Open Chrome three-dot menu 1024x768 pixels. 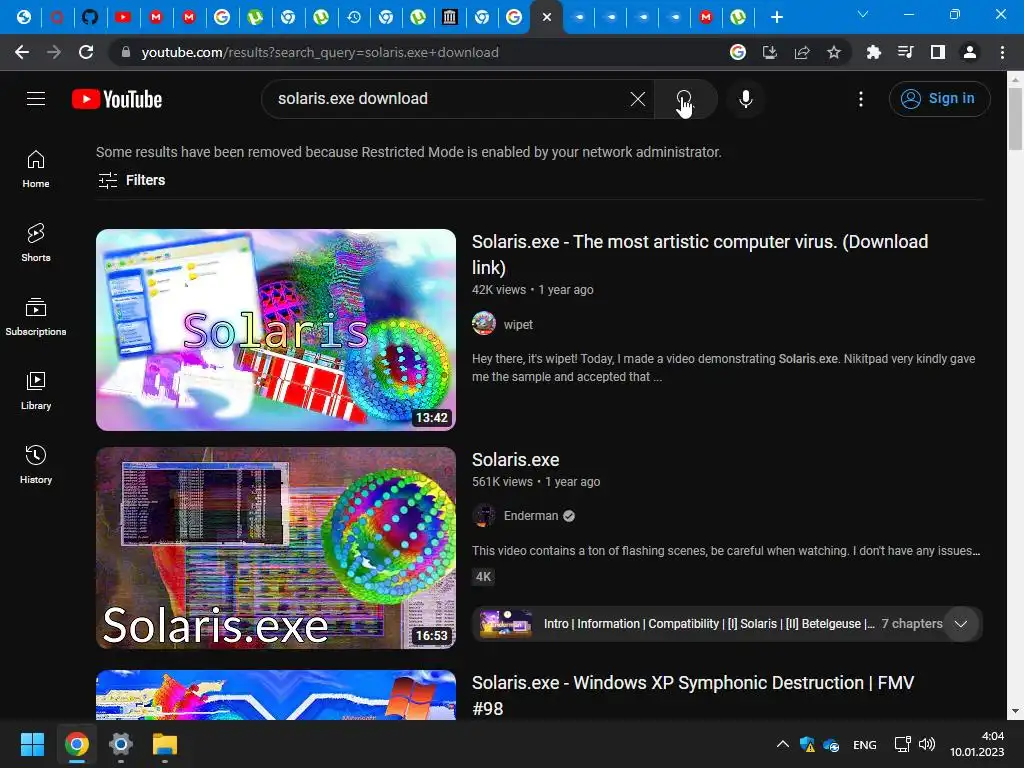pyautogui.click(x=1002, y=52)
